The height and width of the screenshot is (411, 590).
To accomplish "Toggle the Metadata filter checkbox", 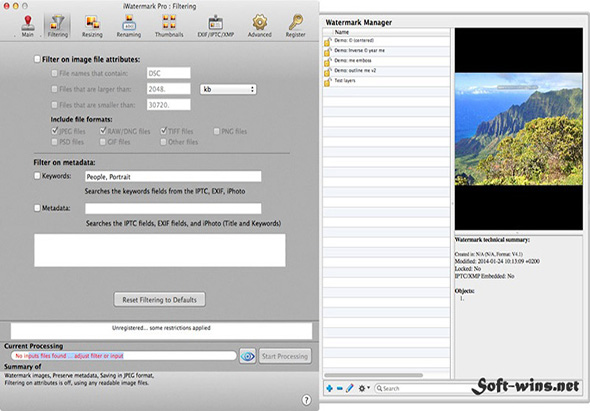I will (37, 208).
